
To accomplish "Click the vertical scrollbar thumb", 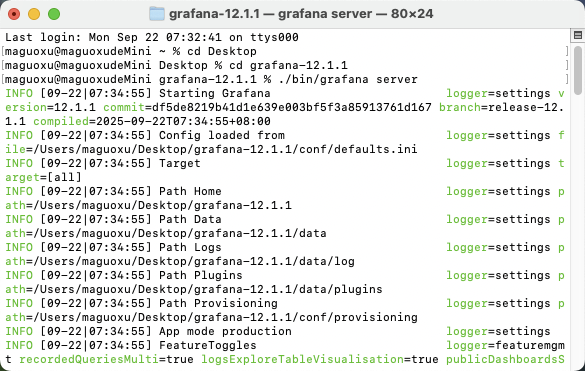I will [578, 71].
